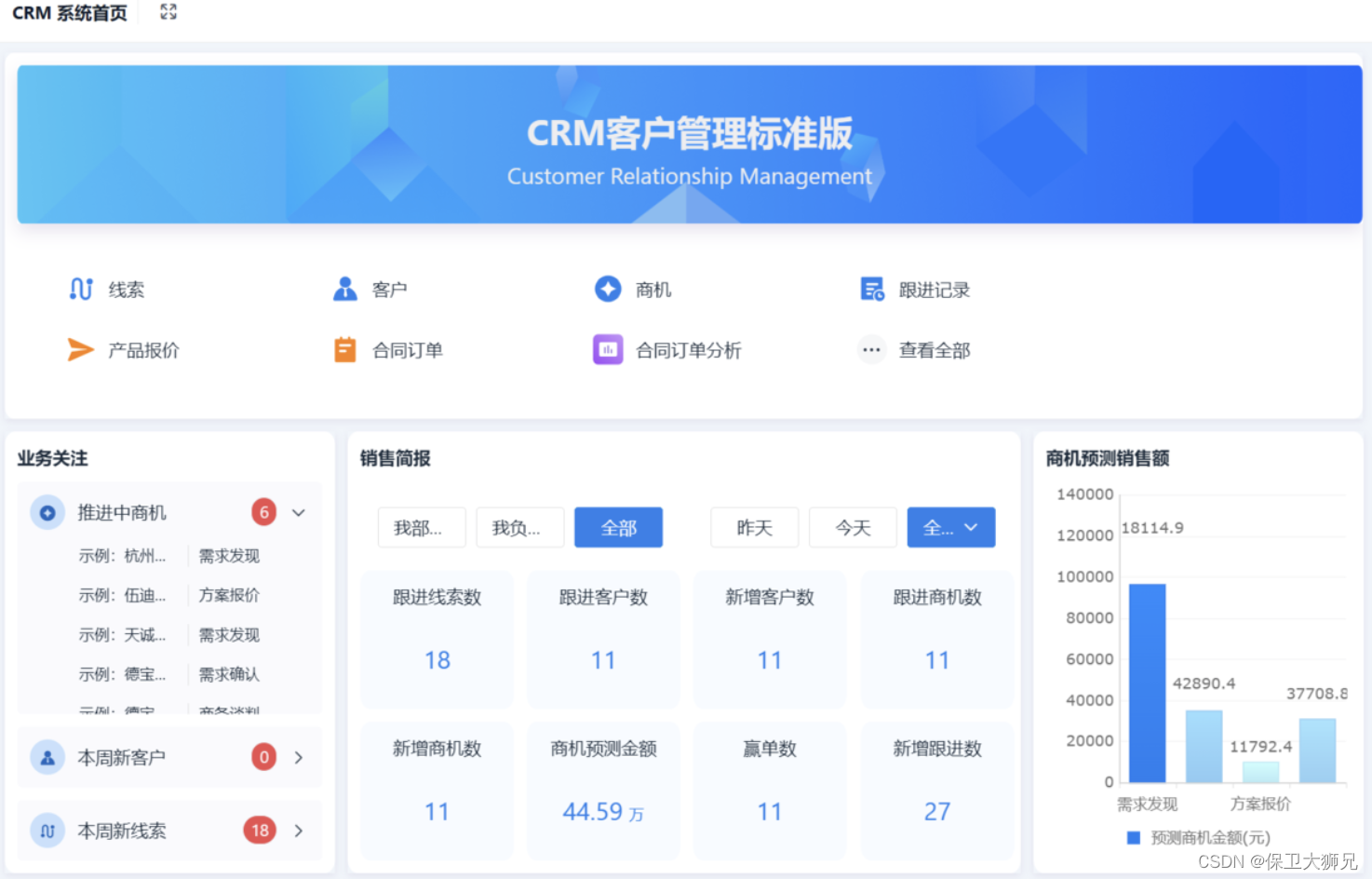Click the 线索 shortcut label

[127, 291]
